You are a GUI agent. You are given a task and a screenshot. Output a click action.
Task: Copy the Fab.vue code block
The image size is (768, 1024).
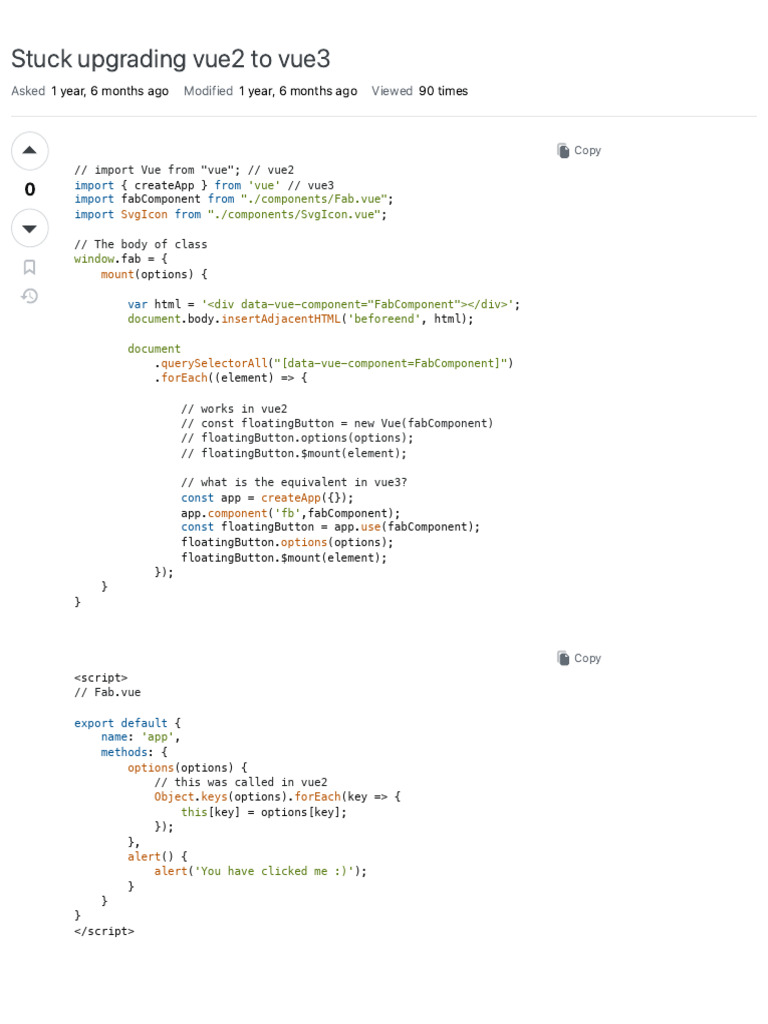pos(579,658)
